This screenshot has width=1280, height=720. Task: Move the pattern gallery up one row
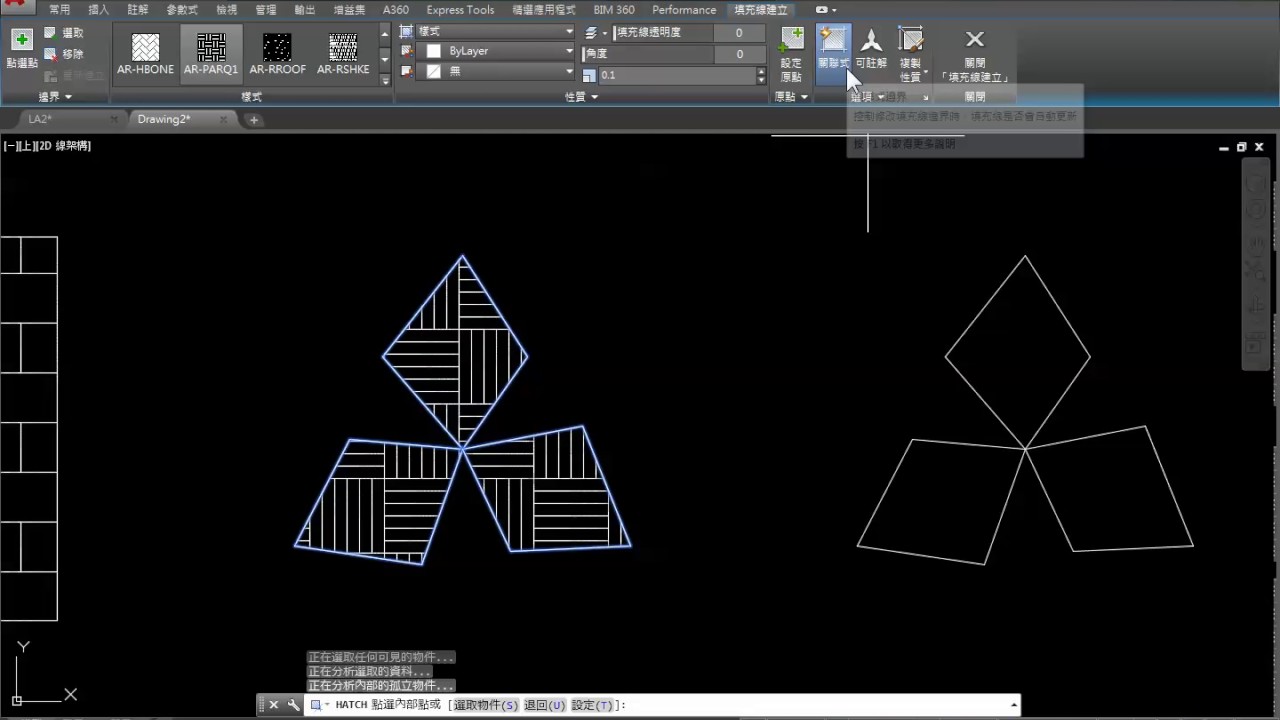click(385, 33)
